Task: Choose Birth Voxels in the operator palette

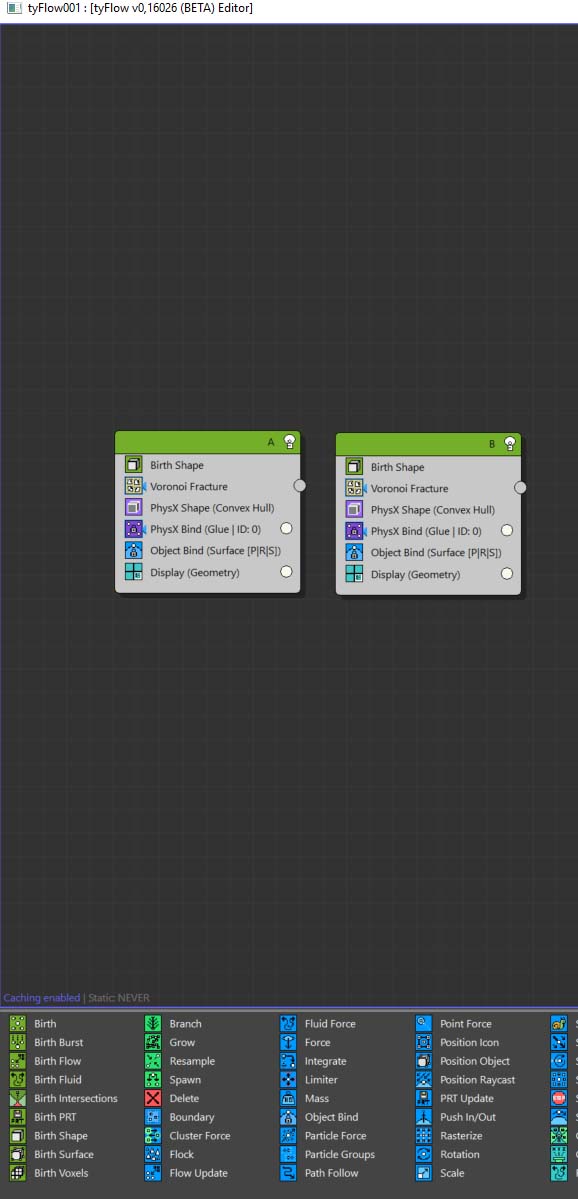Action: click(49, 1173)
